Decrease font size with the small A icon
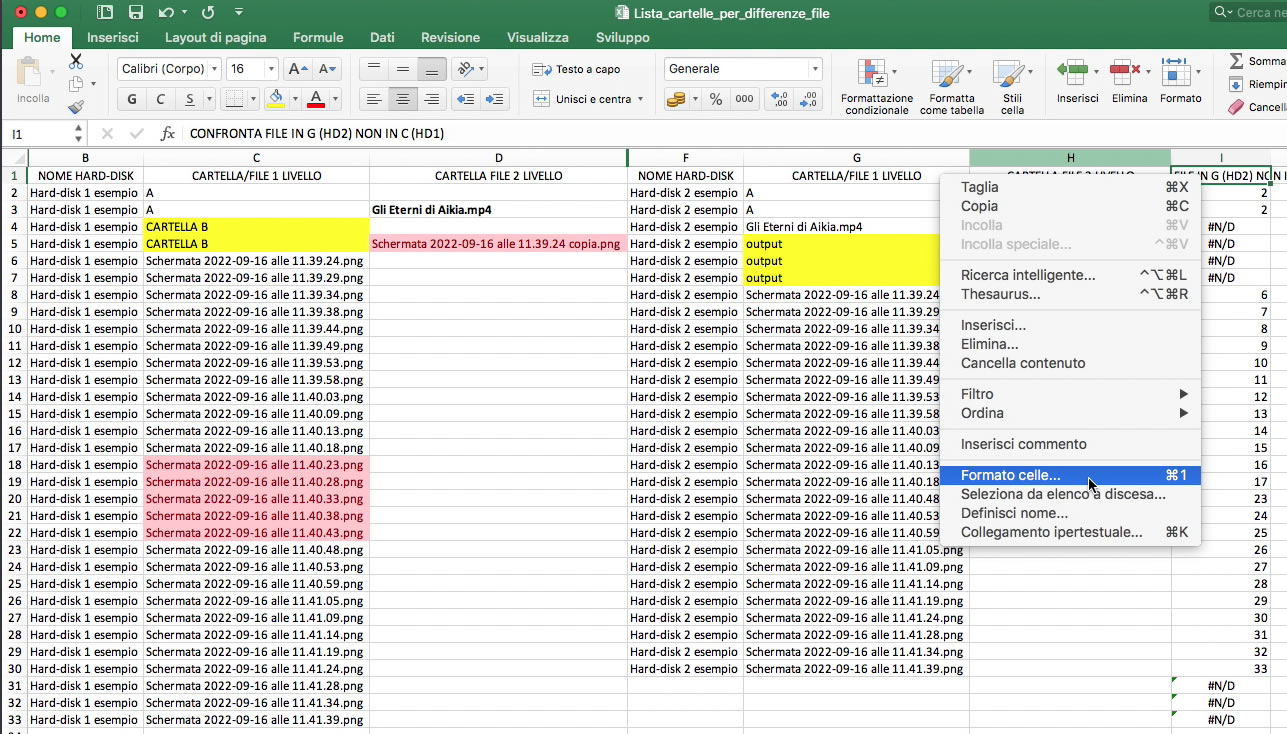1287x734 pixels. click(x=327, y=69)
